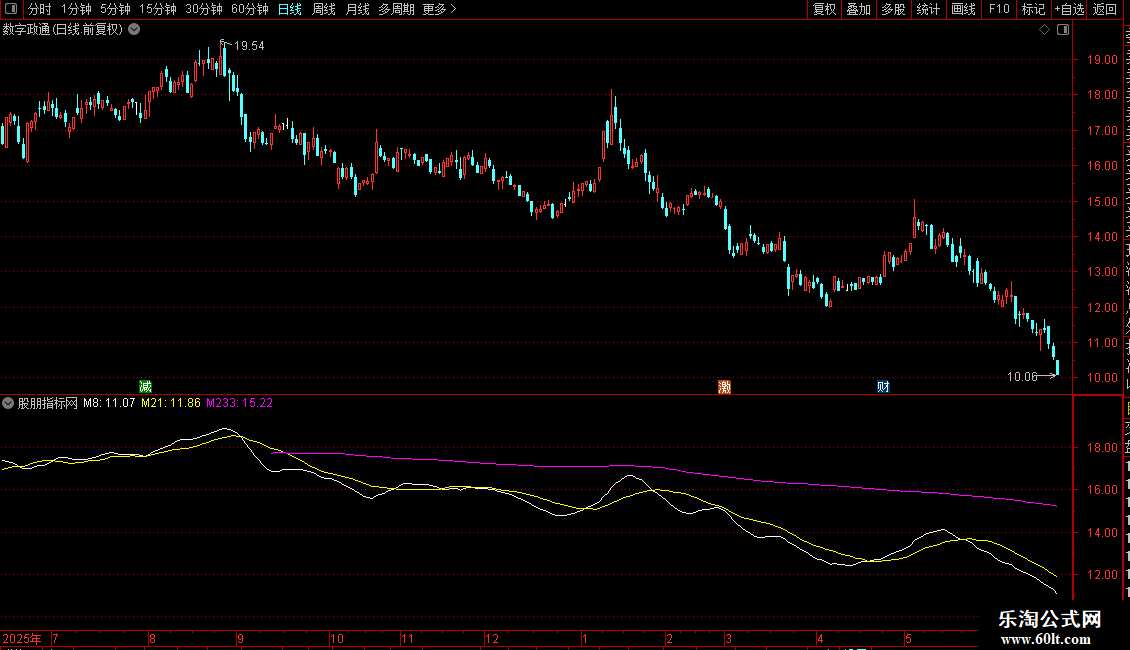This screenshot has width=1130, height=650.
Task: Click the blue 财 event marker
Action: tap(883, 387)
